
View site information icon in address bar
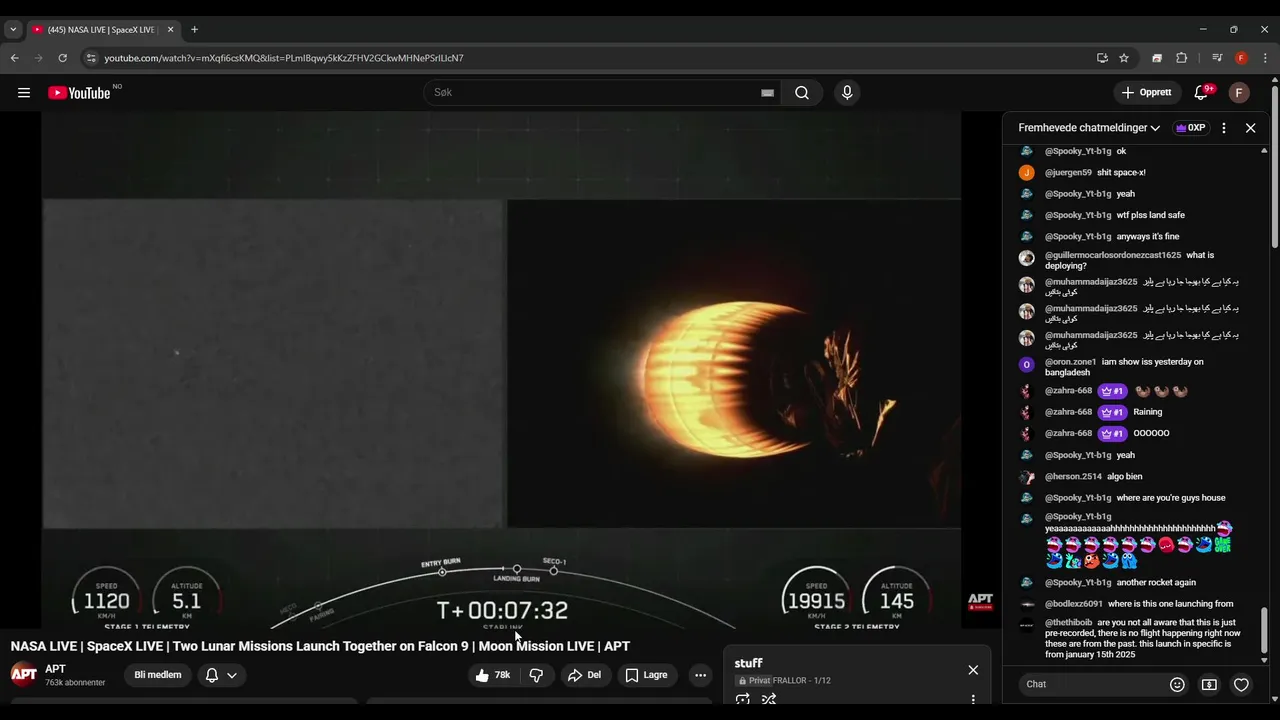(x=92, y=58)
